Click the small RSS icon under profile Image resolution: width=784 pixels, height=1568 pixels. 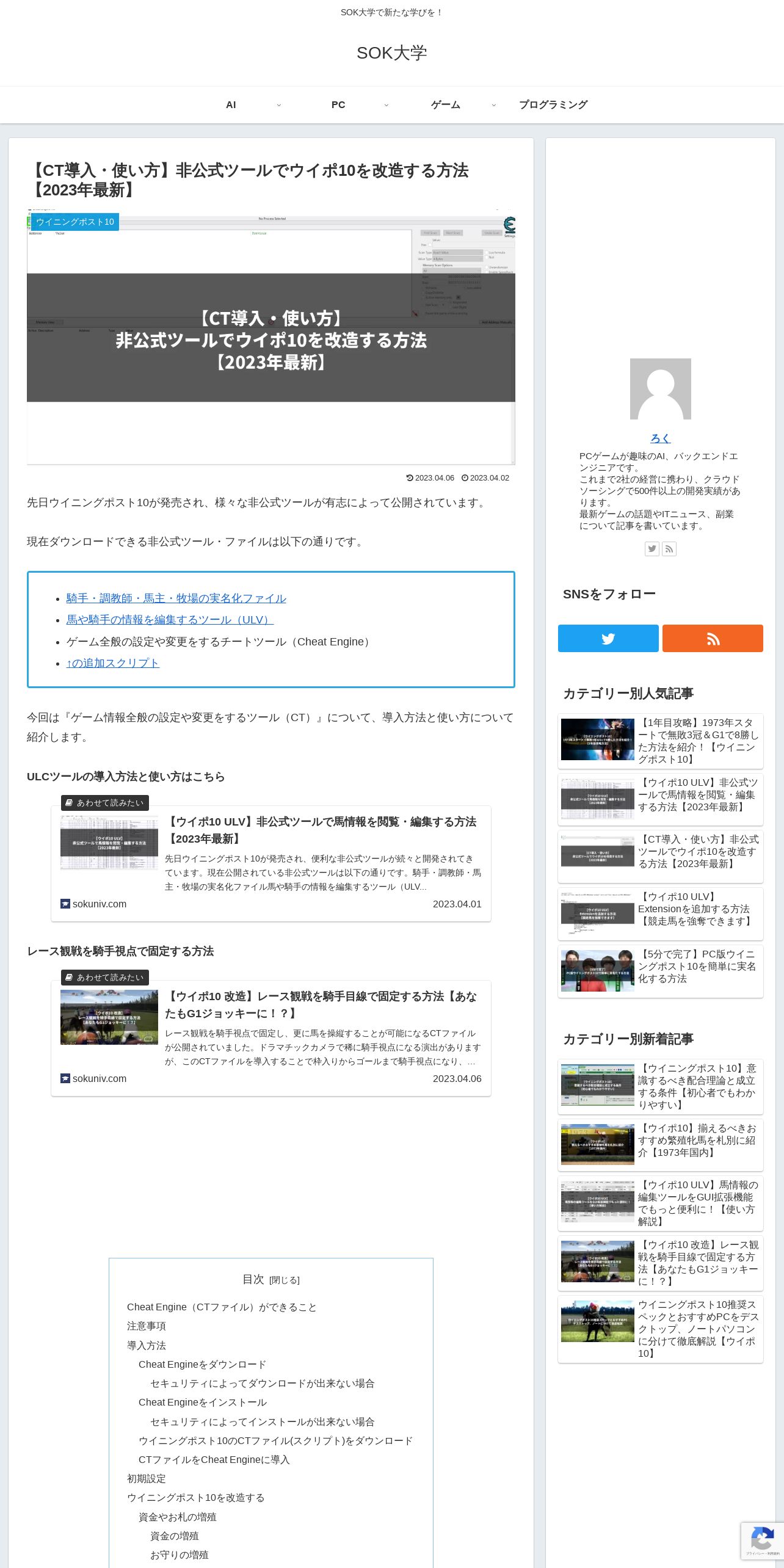tap(669, 549)
